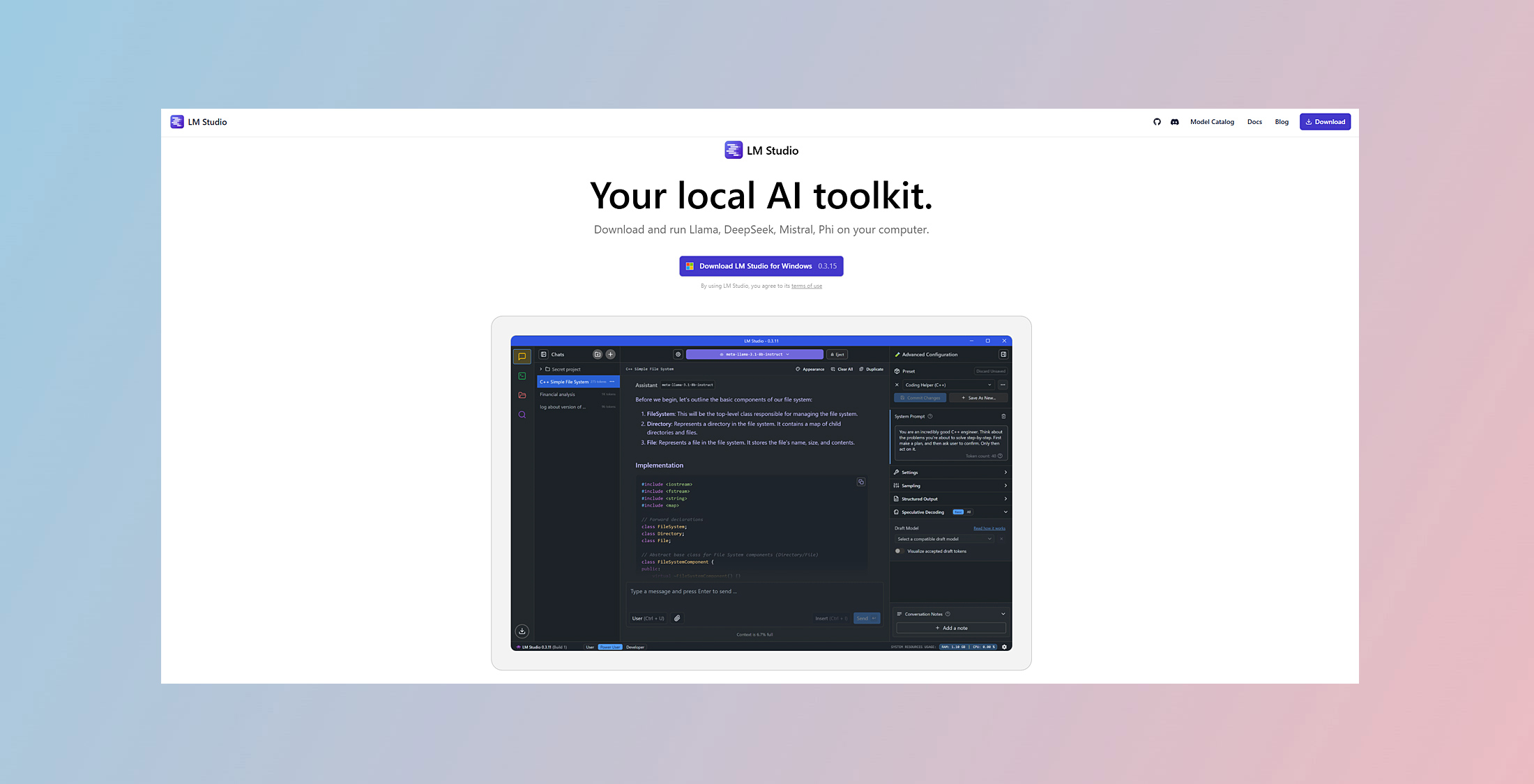Screen dimensions: 1534x784
Task: Click the purple Discover search sidebar icon
Action: (x=522, y=415)
